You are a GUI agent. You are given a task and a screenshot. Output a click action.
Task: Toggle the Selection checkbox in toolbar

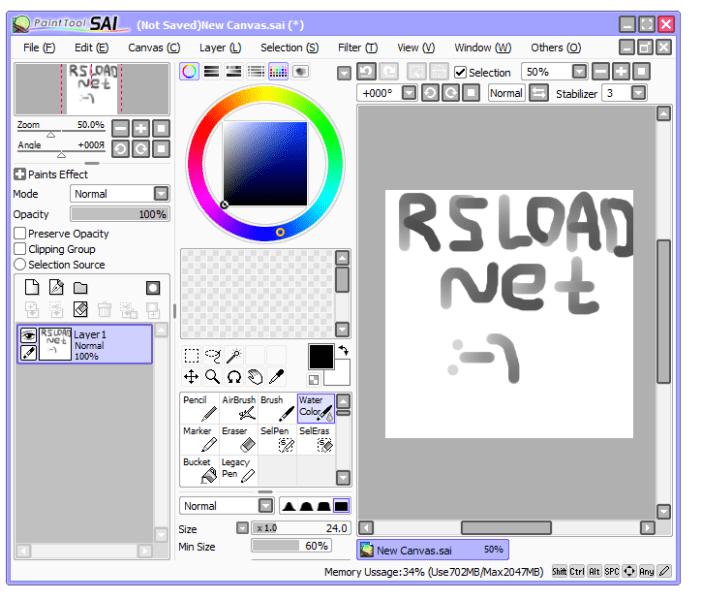coord(460,73)
